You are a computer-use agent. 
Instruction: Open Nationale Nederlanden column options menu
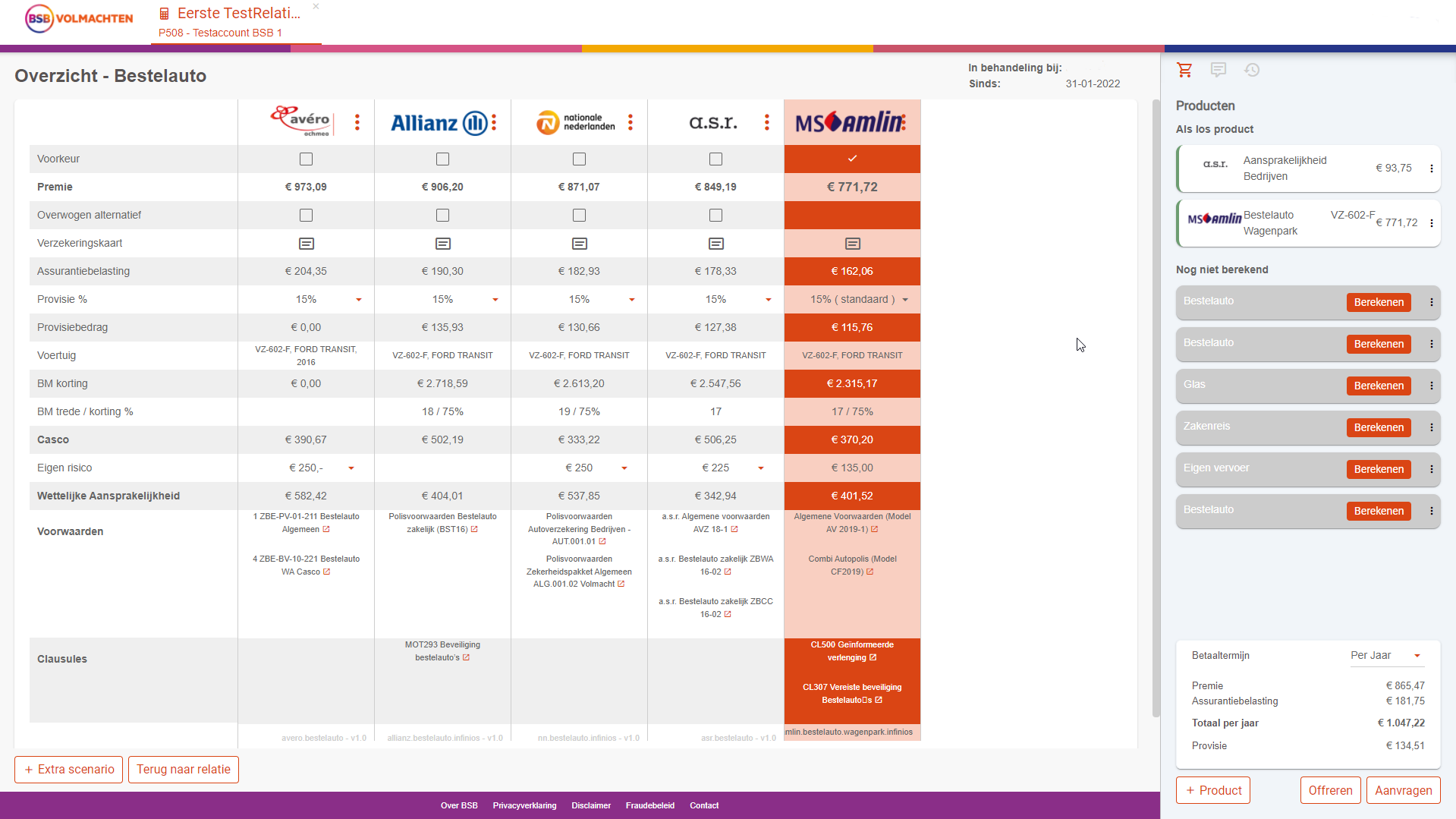coord(631,122)
